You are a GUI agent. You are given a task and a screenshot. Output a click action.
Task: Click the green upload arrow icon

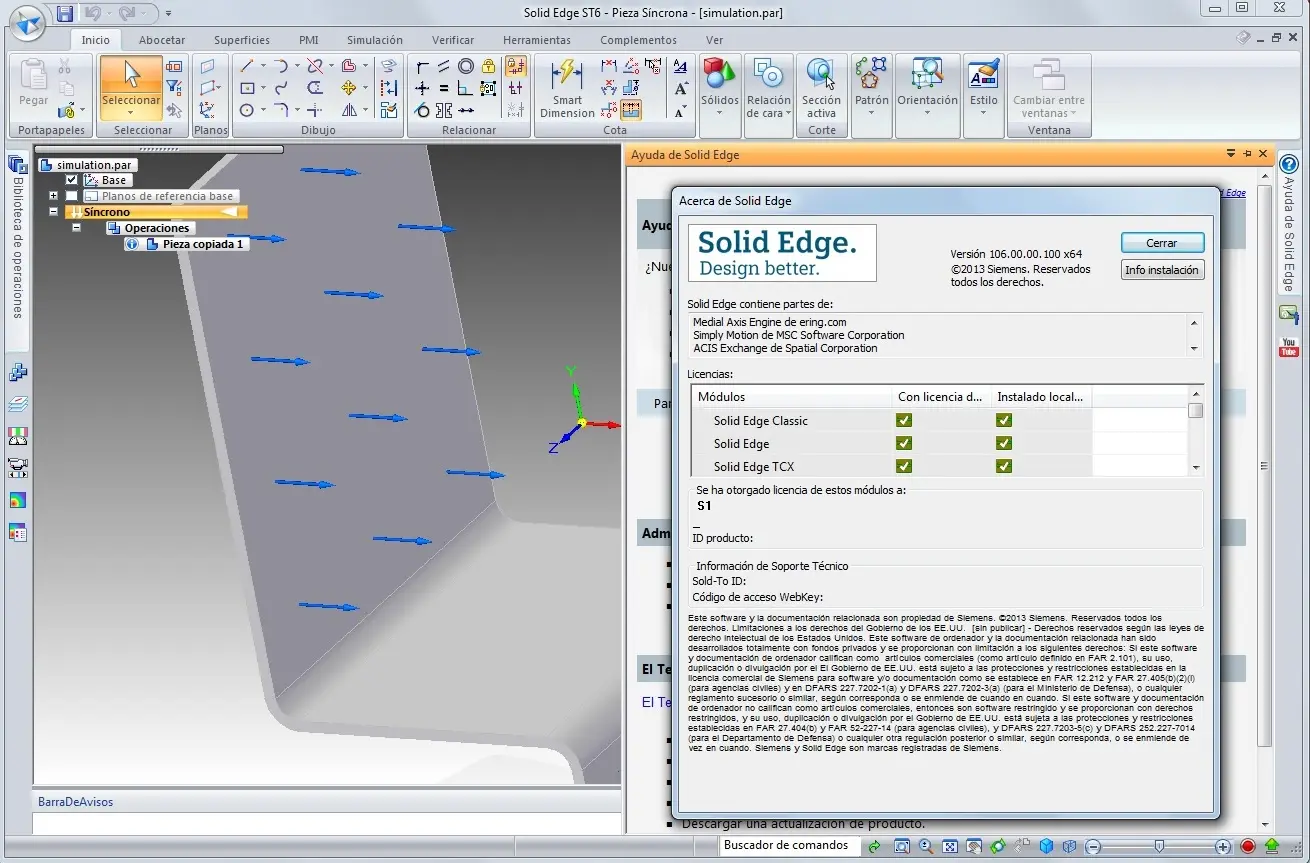click(x=1272, y=846)
